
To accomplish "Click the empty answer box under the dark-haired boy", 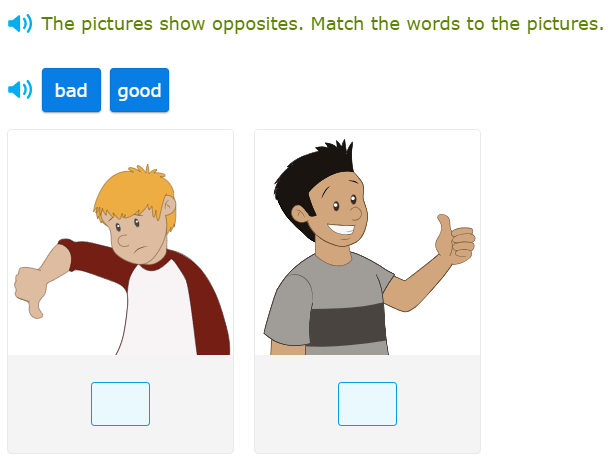I will click(x=367, y=404).
